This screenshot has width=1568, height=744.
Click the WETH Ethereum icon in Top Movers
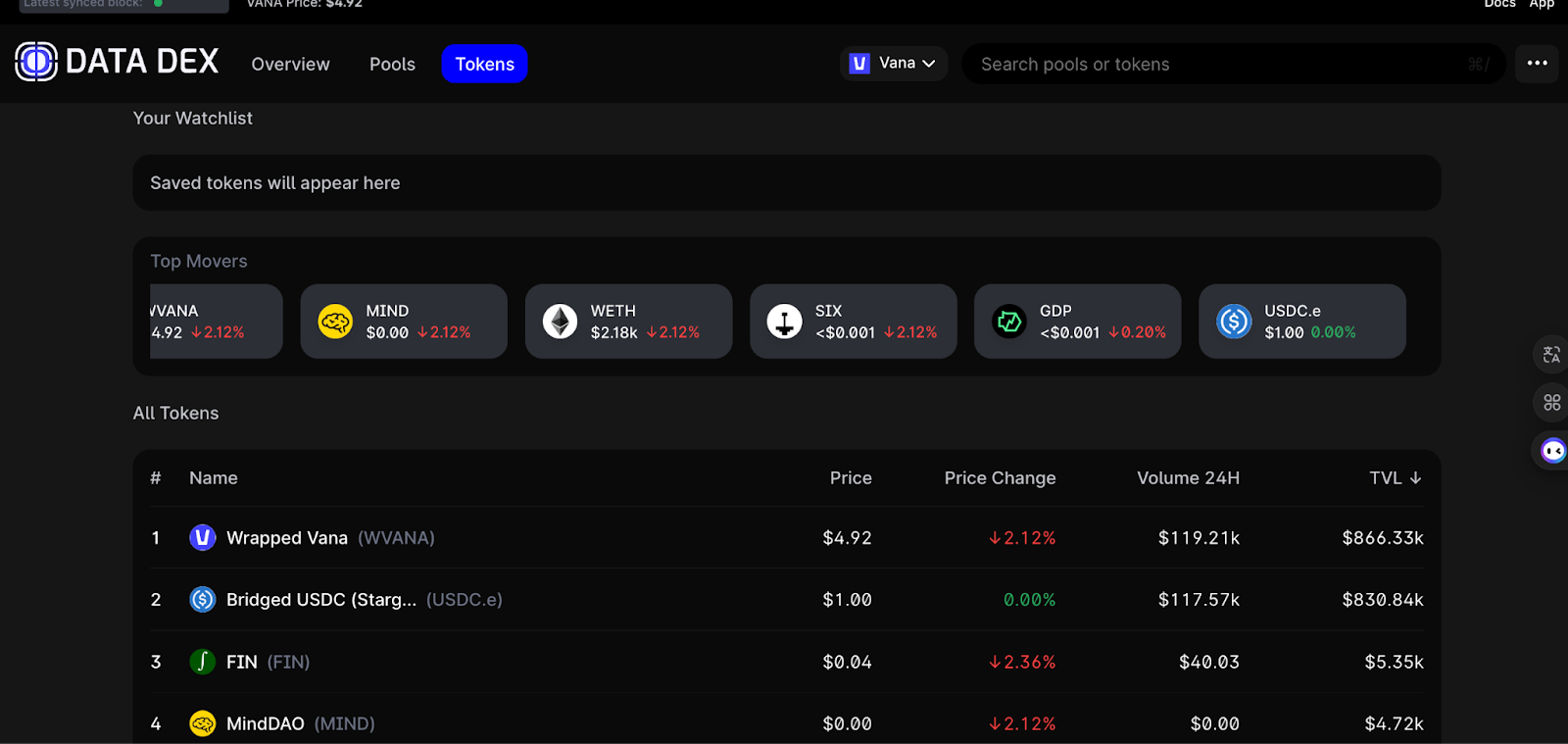560,322
